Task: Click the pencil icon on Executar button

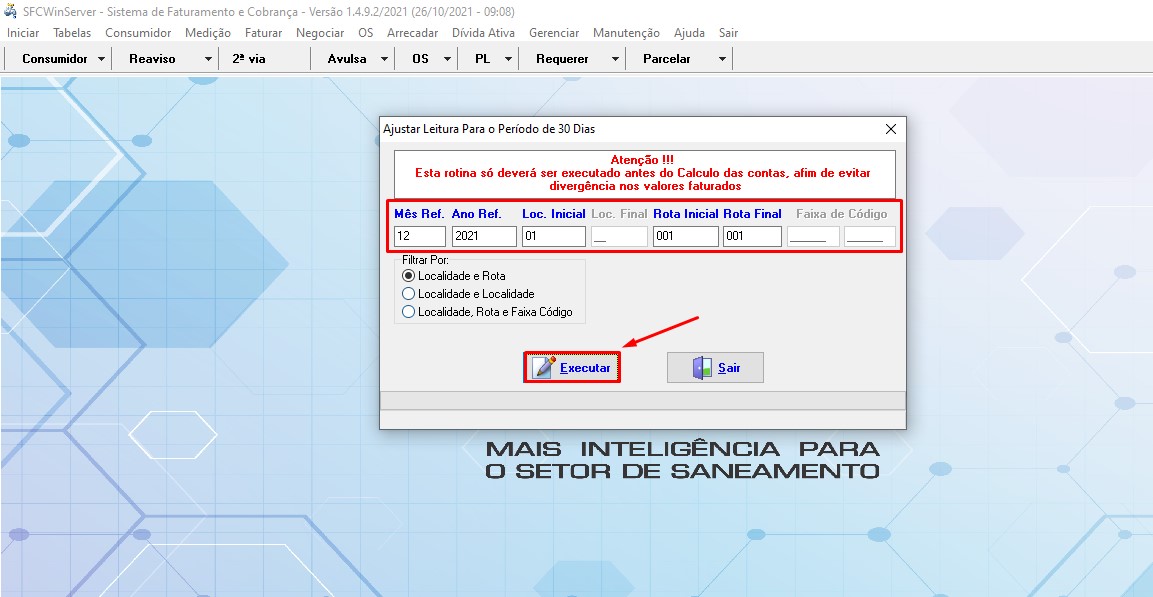Action: [x=544, y=367]
